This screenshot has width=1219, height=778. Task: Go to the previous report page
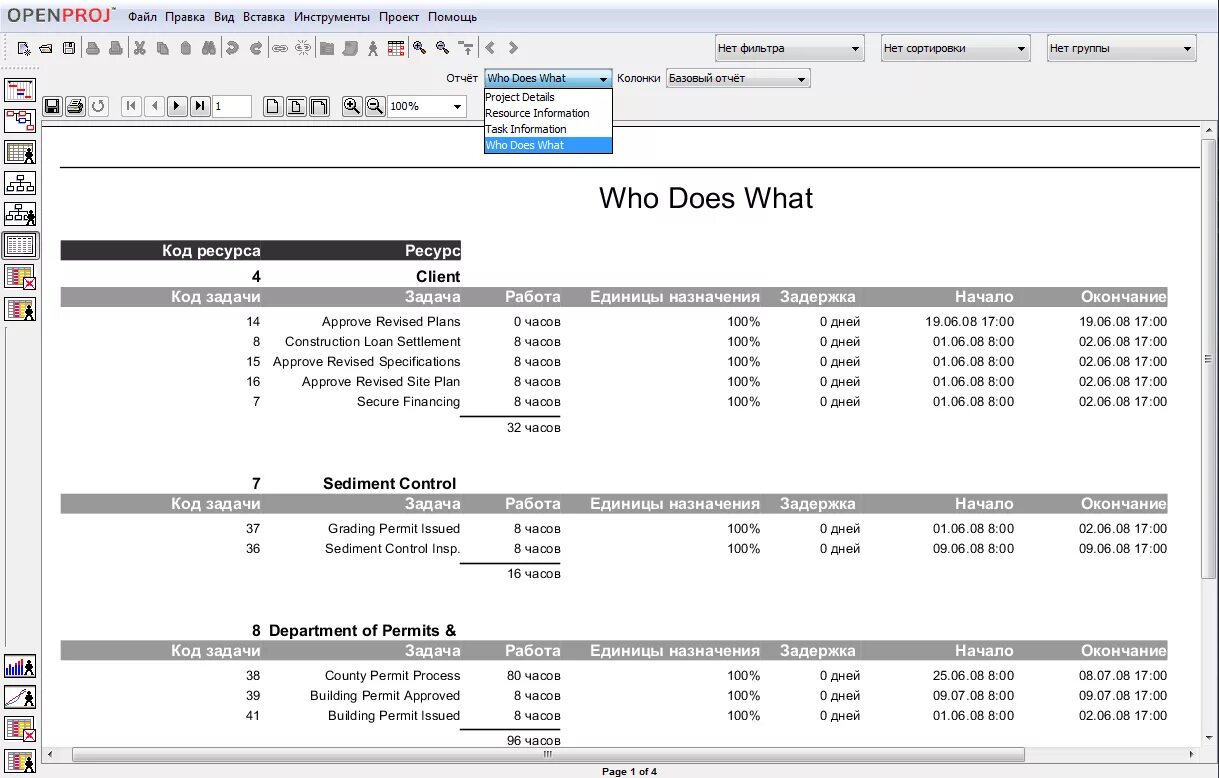[154, 106]
